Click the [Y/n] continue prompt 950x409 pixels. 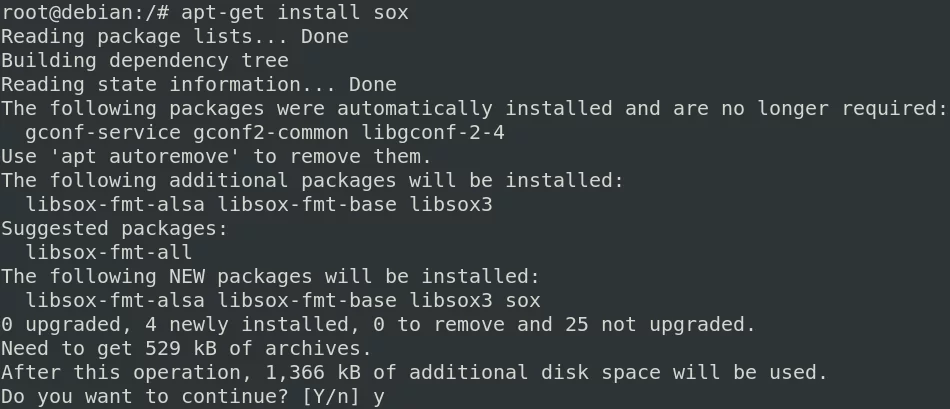click(x=331, y=397)
